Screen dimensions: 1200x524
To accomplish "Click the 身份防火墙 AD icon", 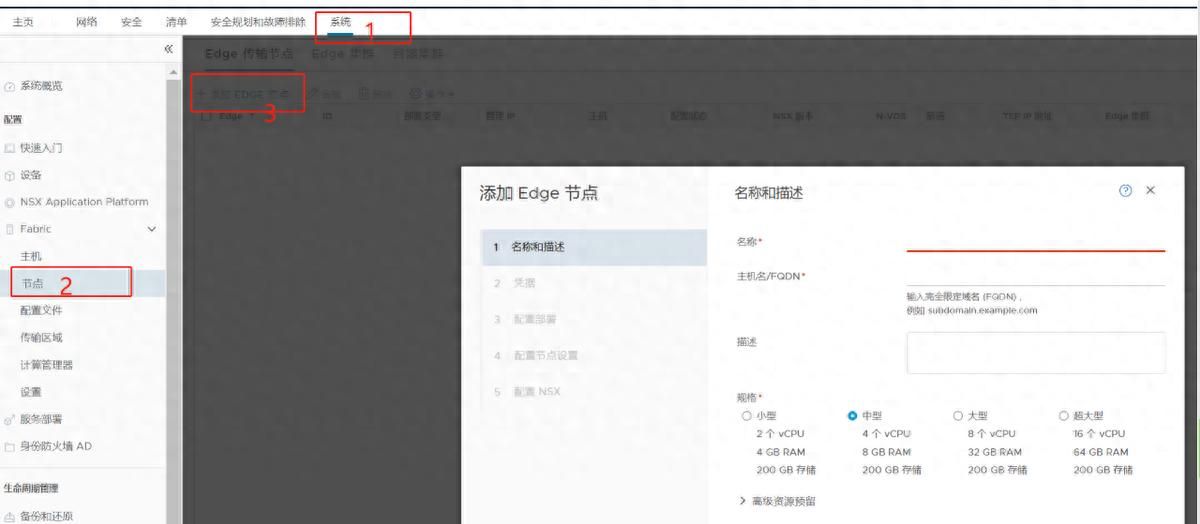I will pos(9,446).
